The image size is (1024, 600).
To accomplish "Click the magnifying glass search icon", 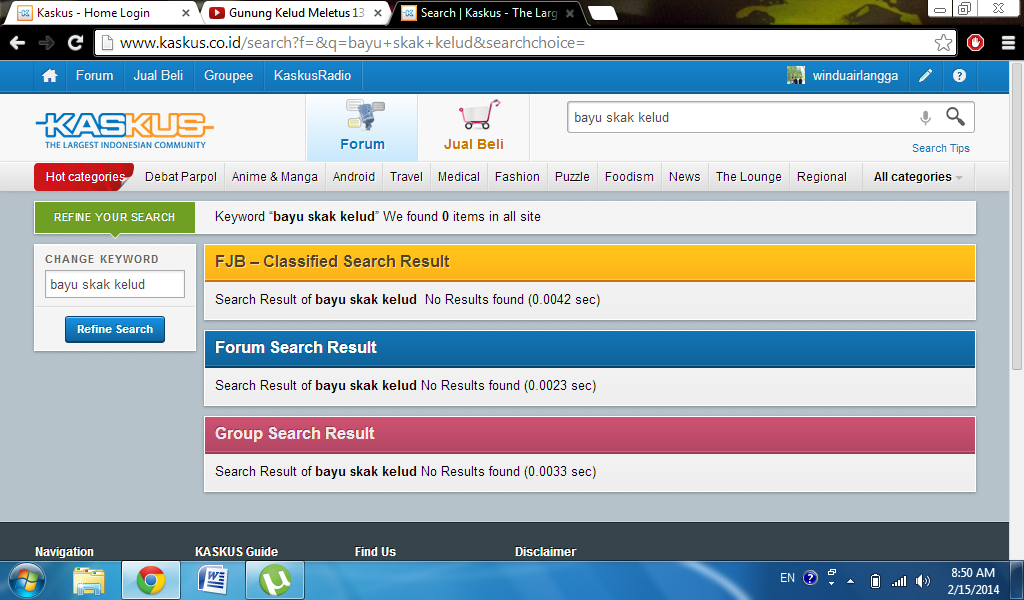I will 955,117.
